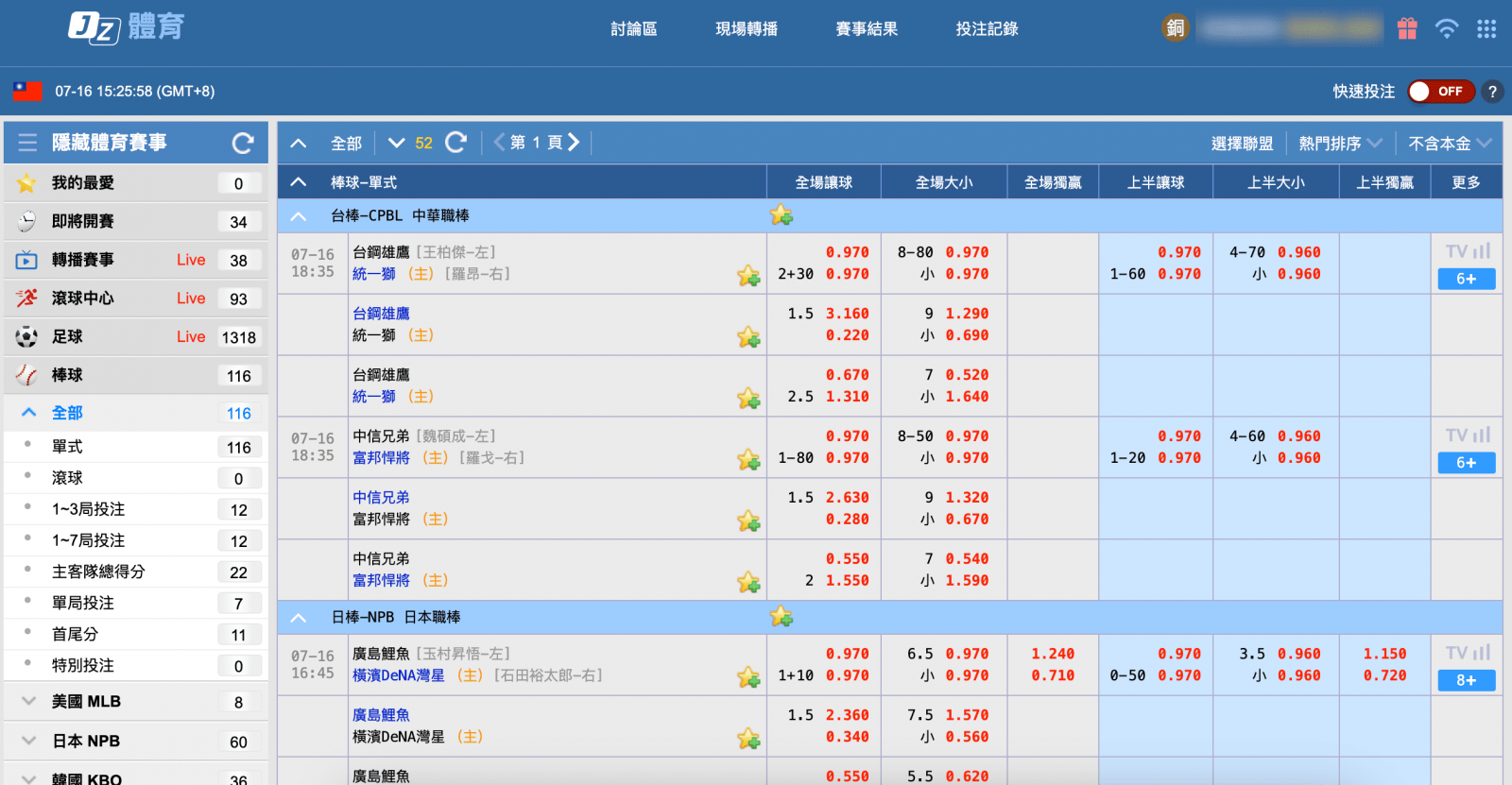
Task: Open 我的最愛 favorites in sidebar
Action: pos(136,183)
